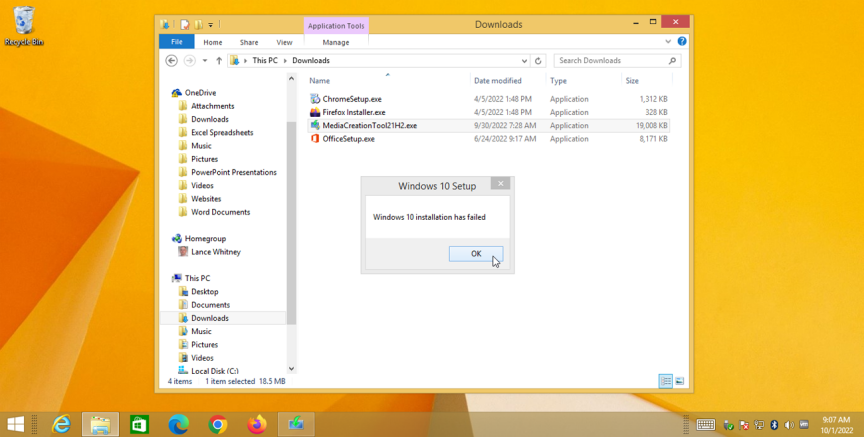Open the Recycle Bin desktop icon

[24, 26]
